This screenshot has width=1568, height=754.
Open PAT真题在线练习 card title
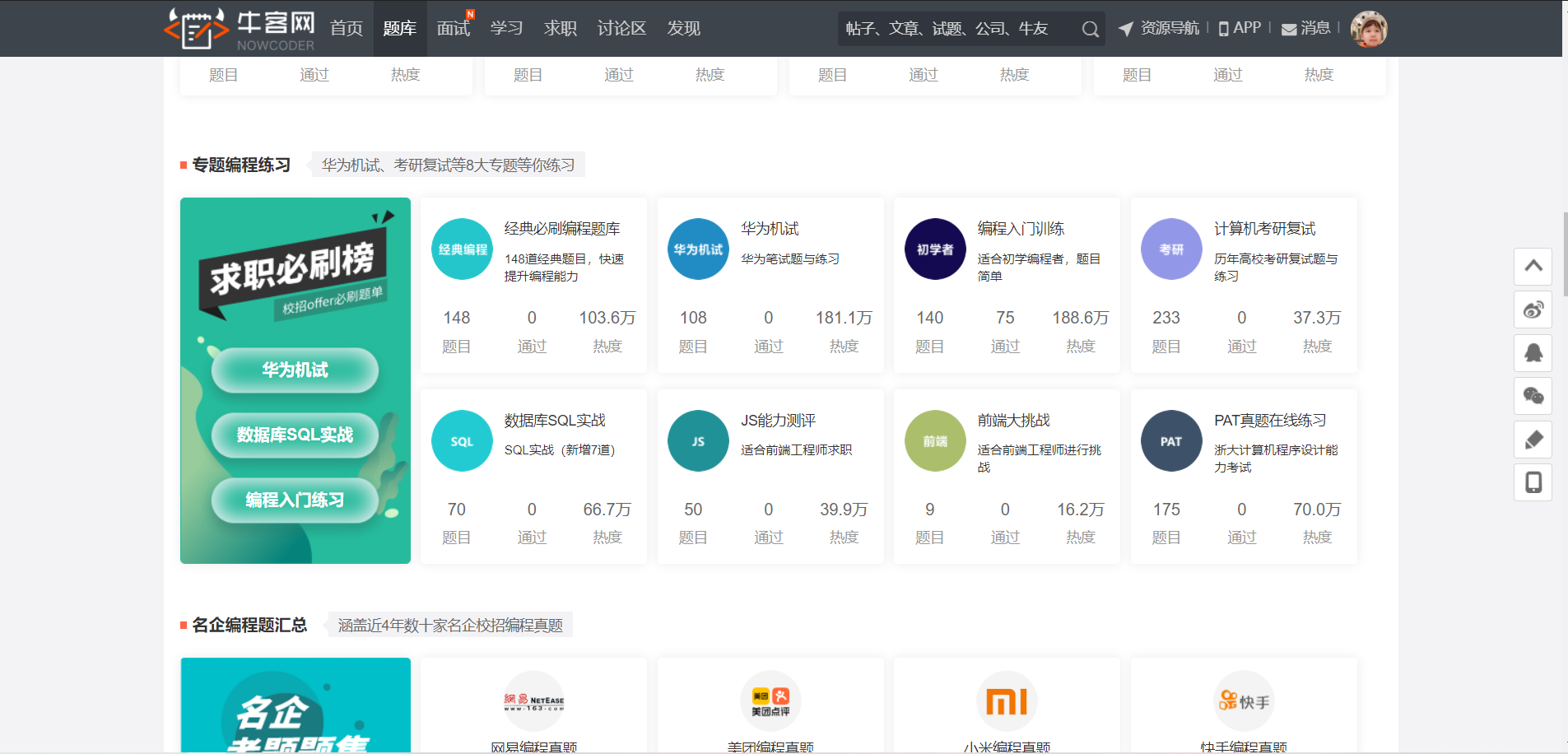tap(1270, 421)
